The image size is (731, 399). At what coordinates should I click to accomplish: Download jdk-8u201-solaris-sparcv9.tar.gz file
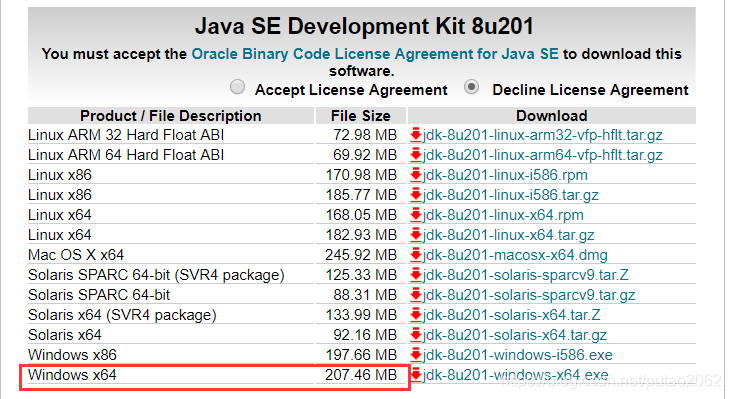tap(529, 296)
